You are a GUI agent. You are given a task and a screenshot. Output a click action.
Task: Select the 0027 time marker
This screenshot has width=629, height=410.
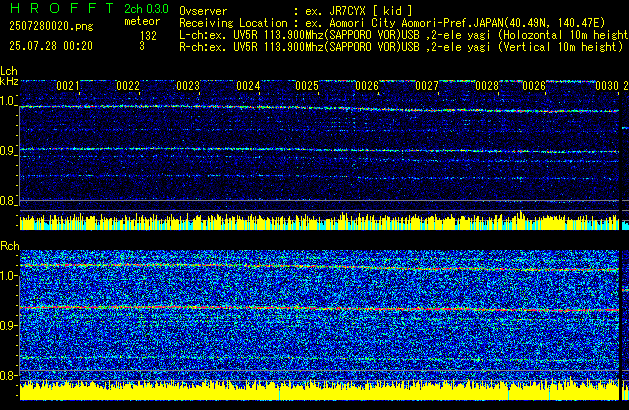click(427, 86)
